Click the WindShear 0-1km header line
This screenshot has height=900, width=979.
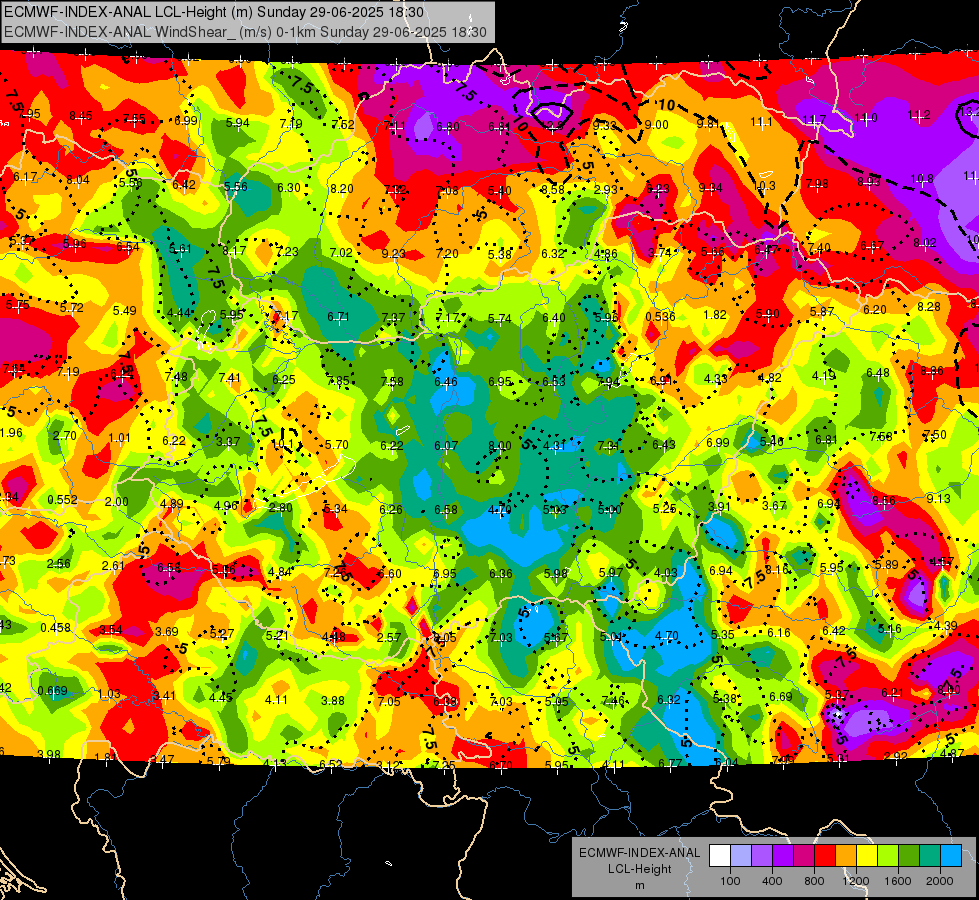(245, 32)
